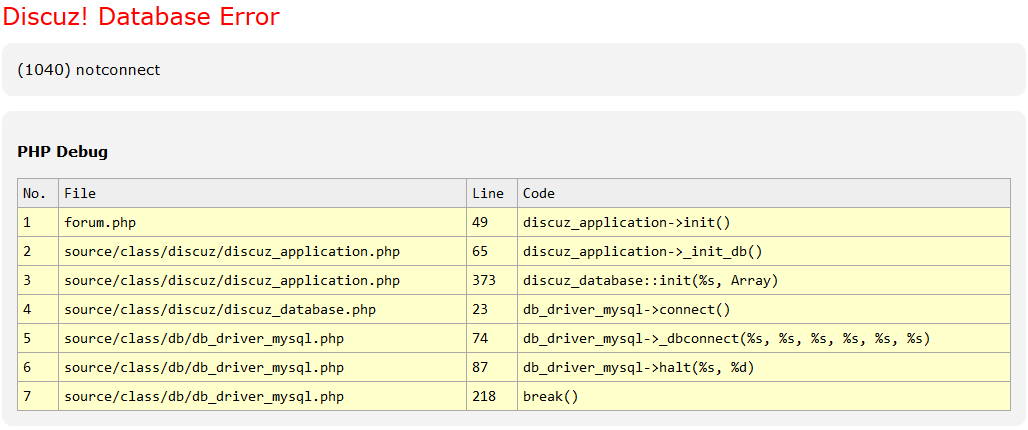Click db_driver_mysql.php file in row 5

(x=262, y=338)
